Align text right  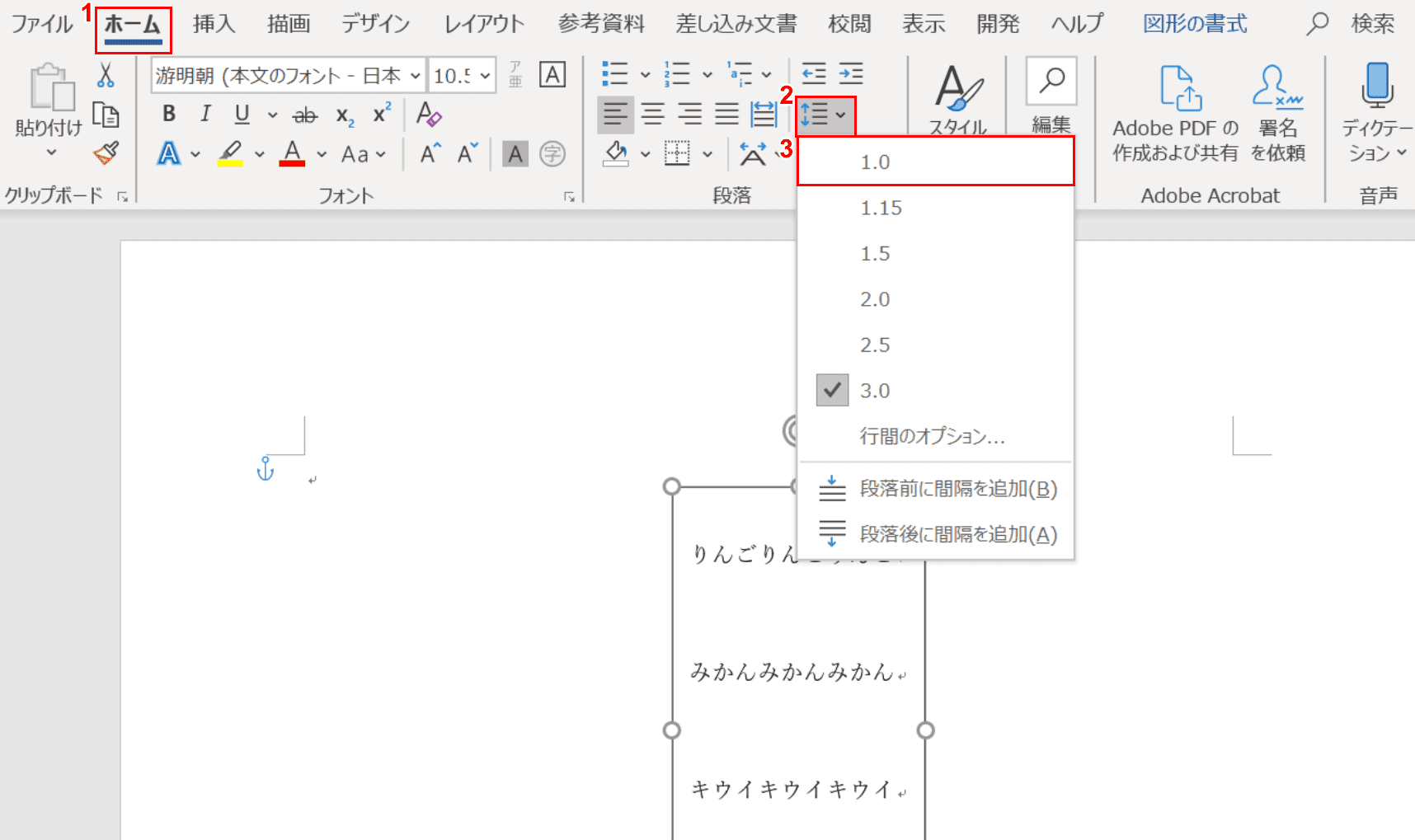690,114
